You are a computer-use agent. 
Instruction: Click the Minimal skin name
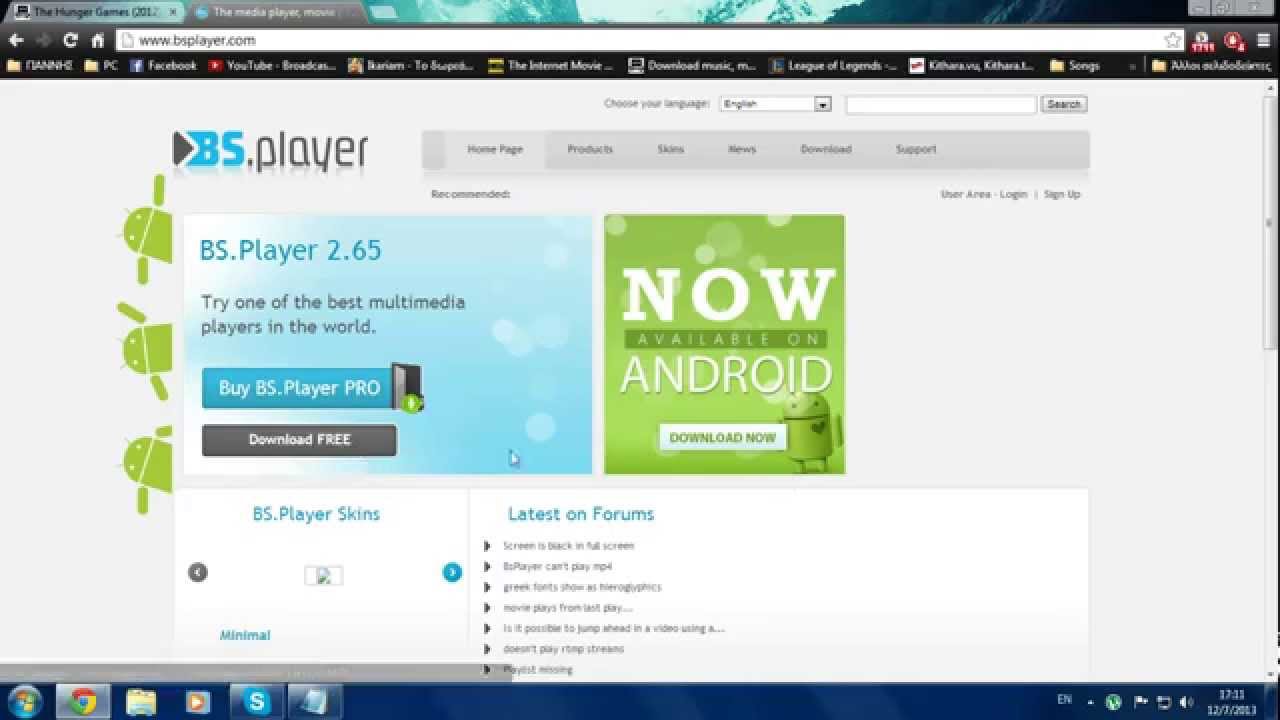tap(245, 635)
